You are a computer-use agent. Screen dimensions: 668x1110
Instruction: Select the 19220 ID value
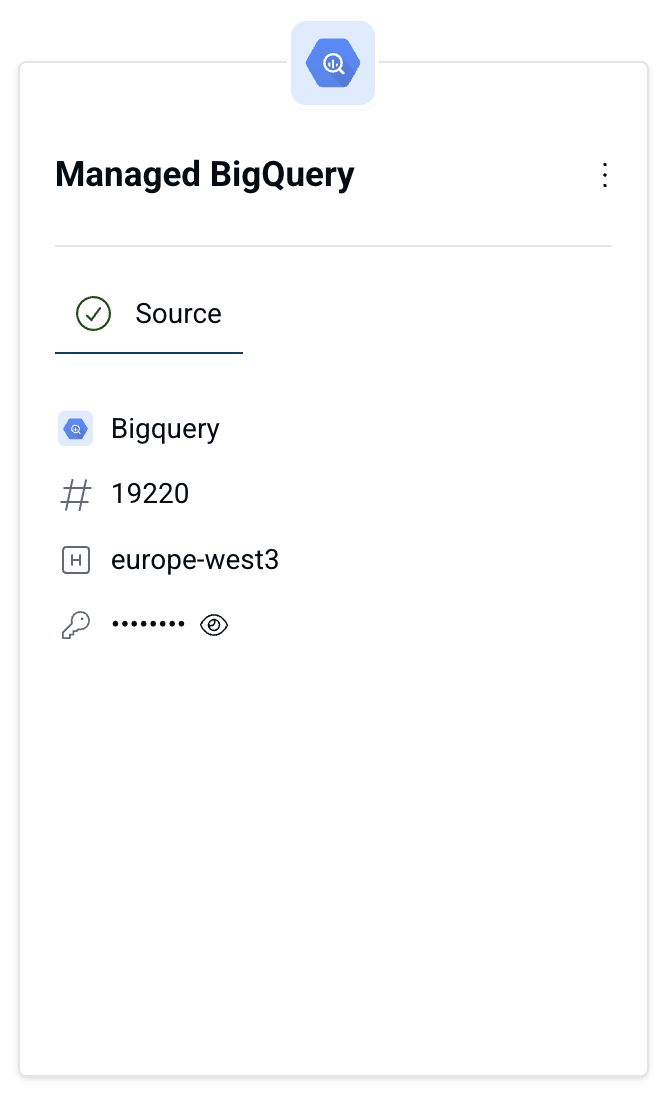[x=150, y=494]
